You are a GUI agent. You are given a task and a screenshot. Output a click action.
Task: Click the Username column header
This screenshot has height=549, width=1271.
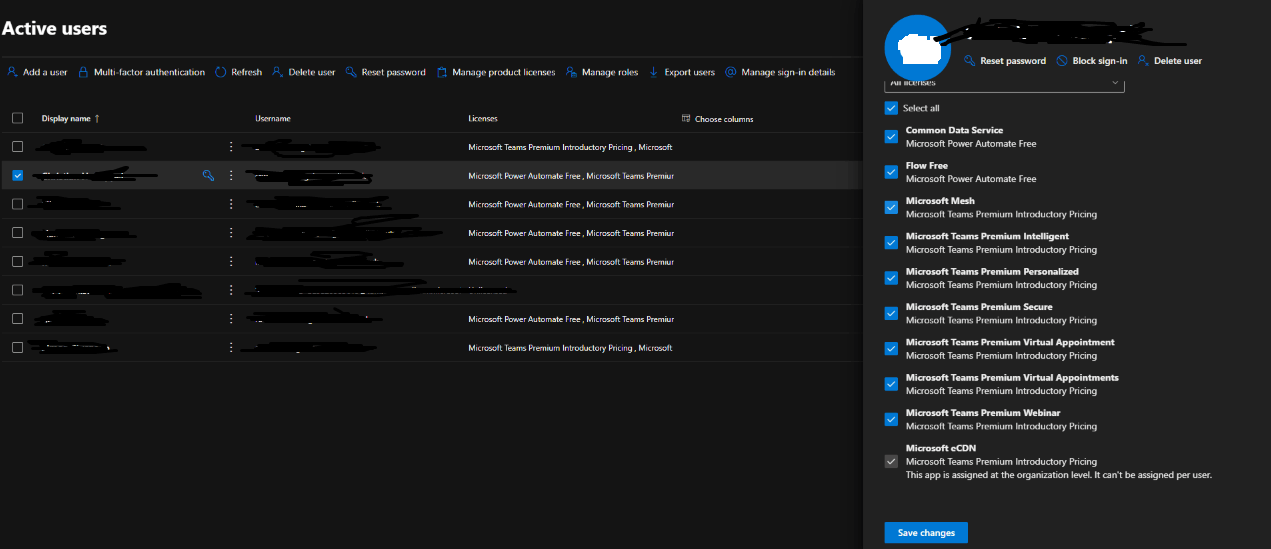[x=273, y=119]
